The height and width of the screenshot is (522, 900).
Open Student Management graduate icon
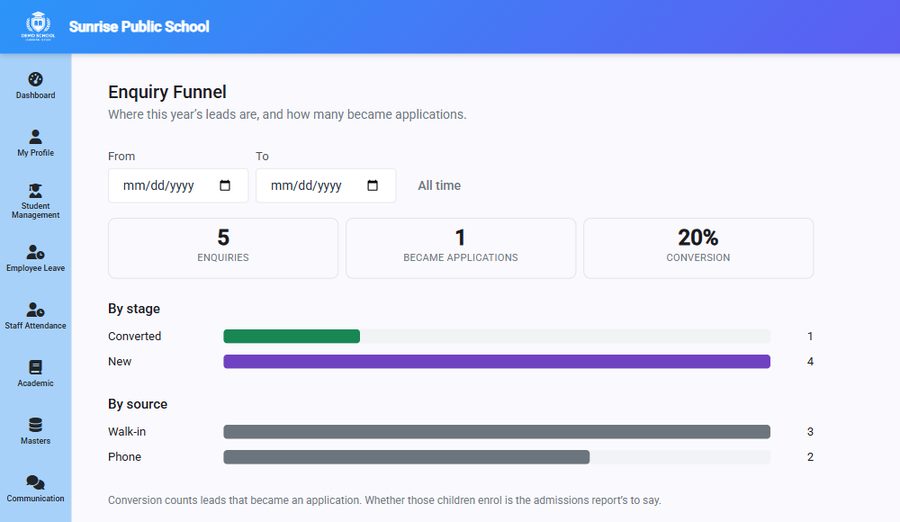(36, 191)
